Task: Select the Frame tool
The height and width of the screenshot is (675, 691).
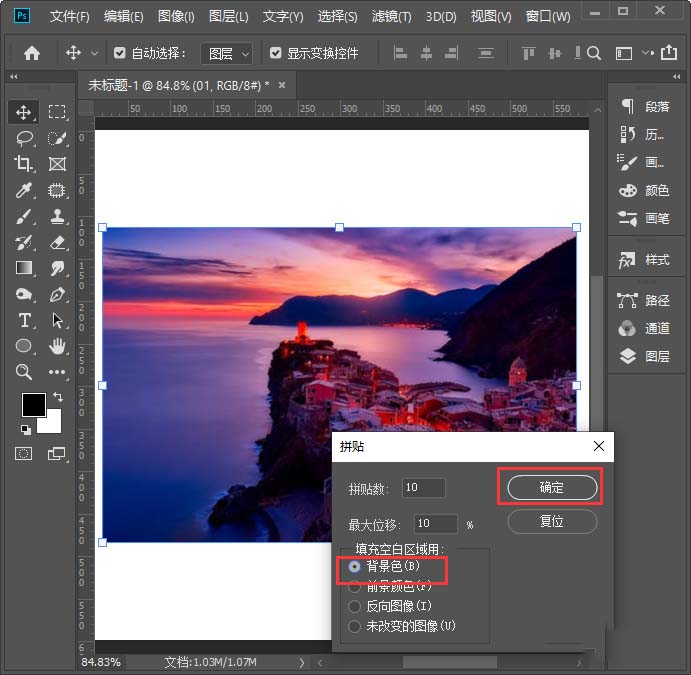Action: pos(57,164)
